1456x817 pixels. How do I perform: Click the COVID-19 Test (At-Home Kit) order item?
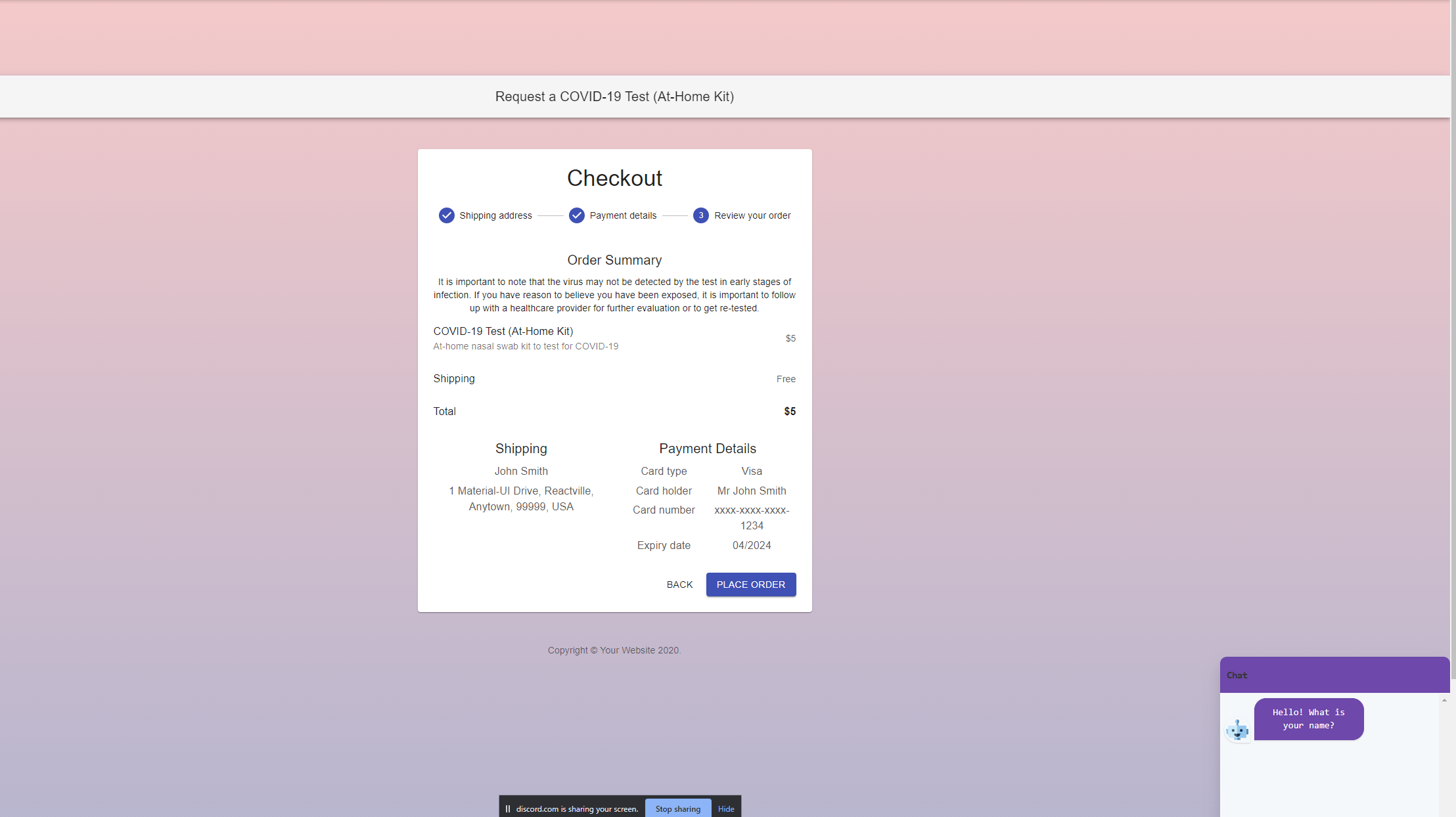503,332
